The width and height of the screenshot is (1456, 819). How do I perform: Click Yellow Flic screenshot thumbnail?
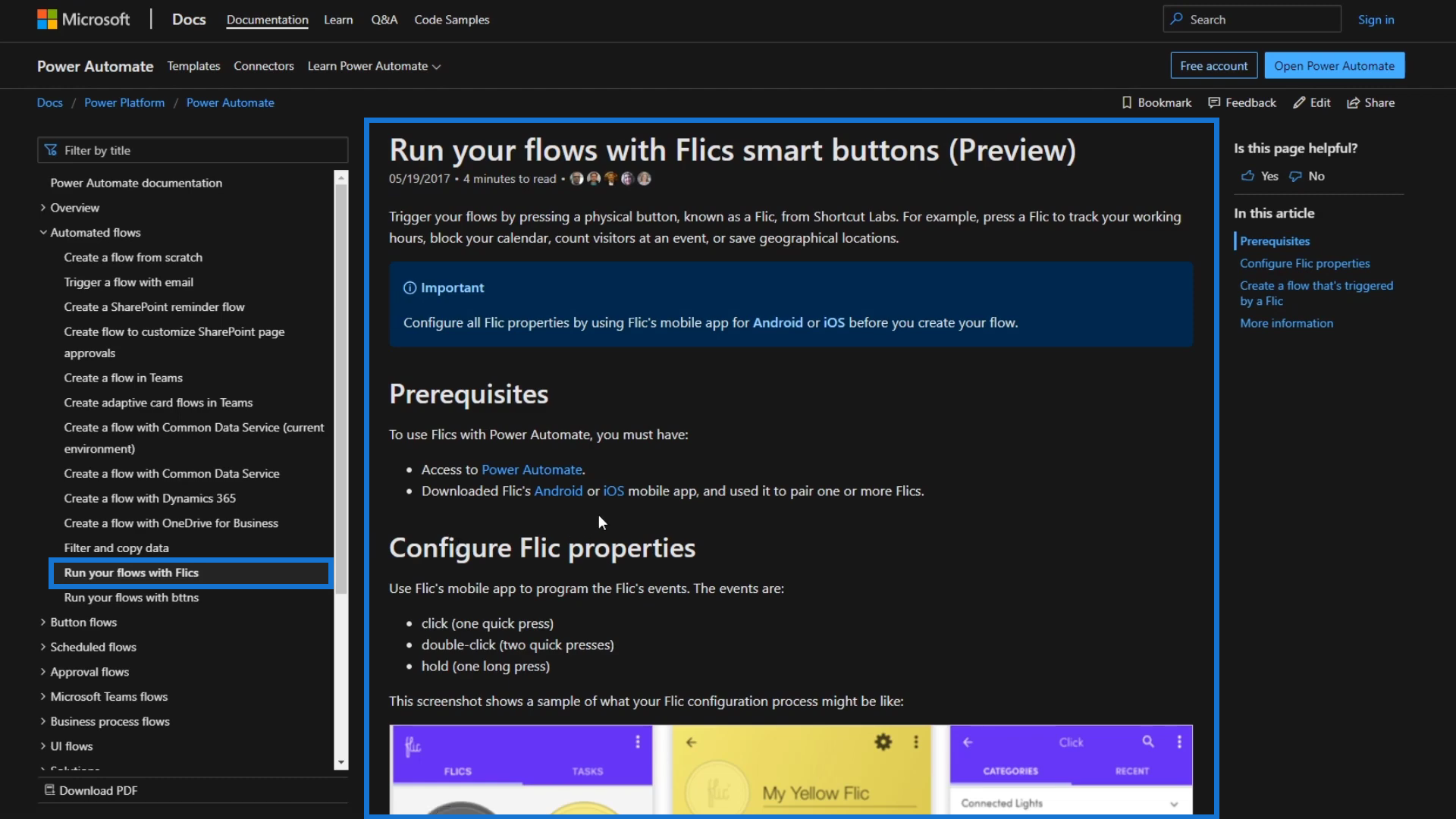(x=802, y=769)
